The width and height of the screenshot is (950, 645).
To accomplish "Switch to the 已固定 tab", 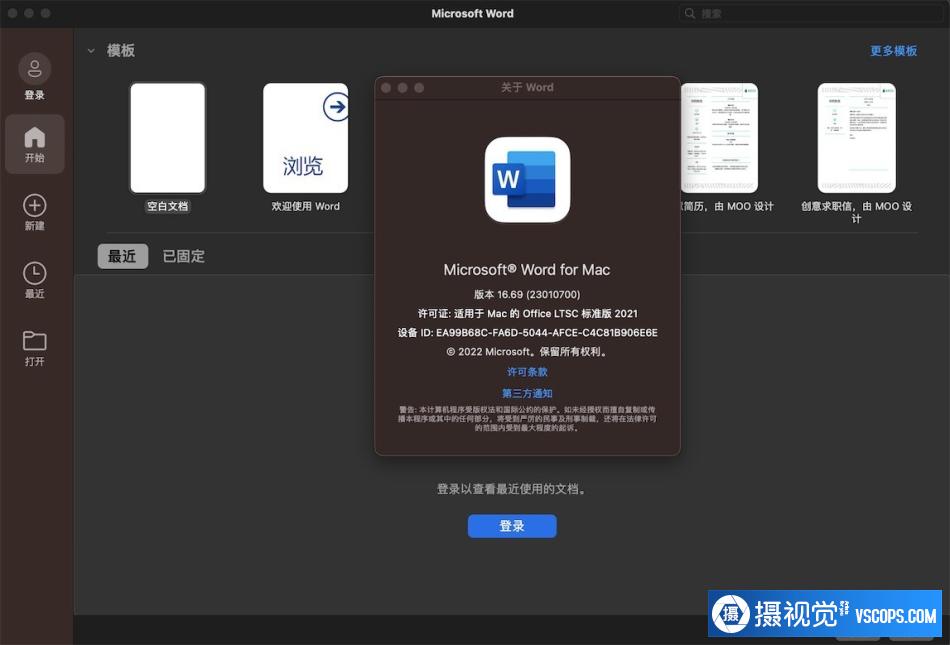I will coord(184,256).
